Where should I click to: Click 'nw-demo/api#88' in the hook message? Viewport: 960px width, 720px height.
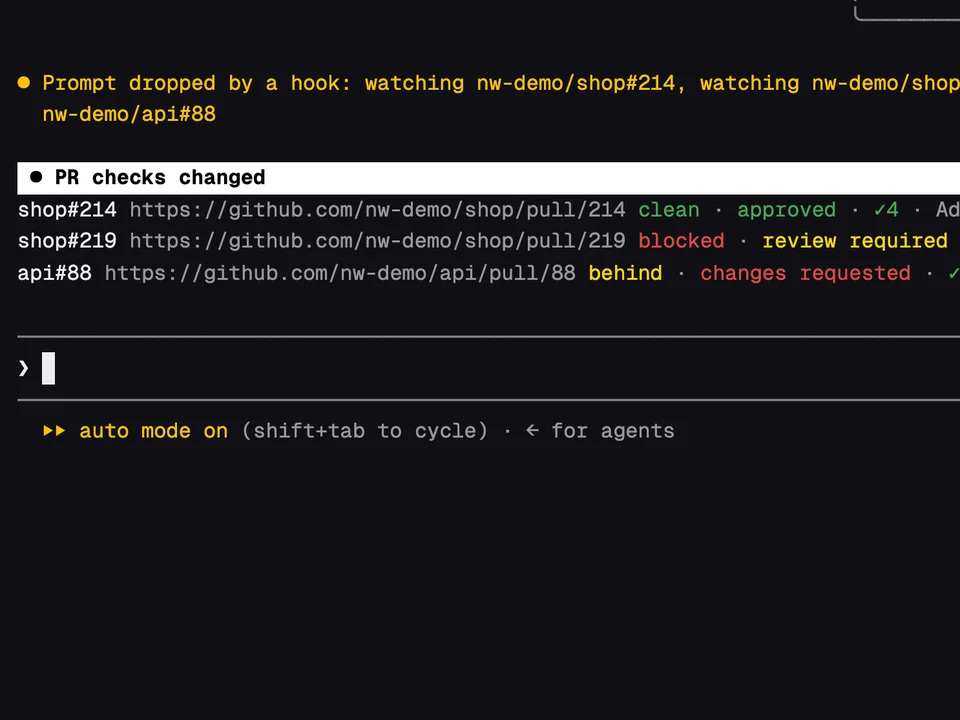click(x=129, y=114)
